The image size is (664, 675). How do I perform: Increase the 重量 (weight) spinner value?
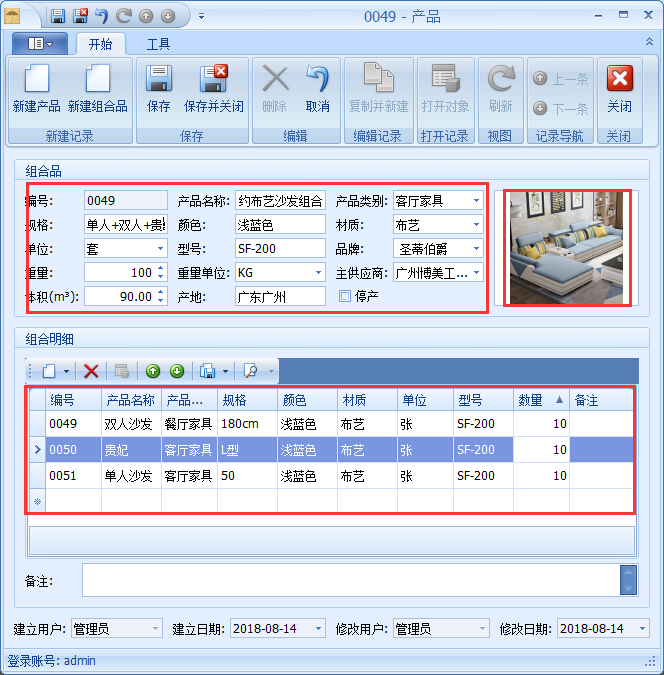[161, 268]
